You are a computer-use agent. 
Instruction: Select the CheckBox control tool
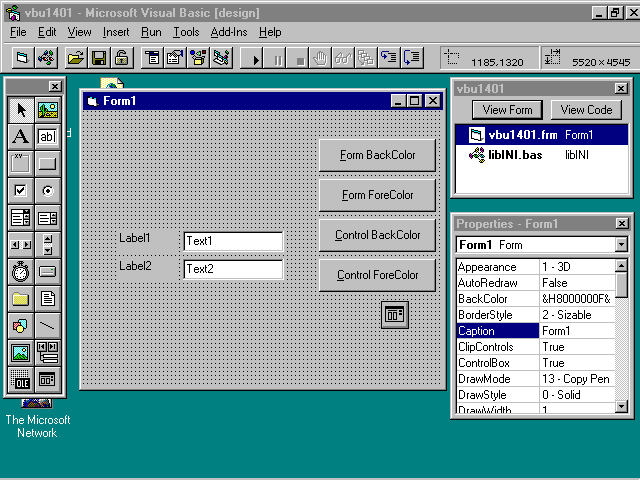(21, 191)
